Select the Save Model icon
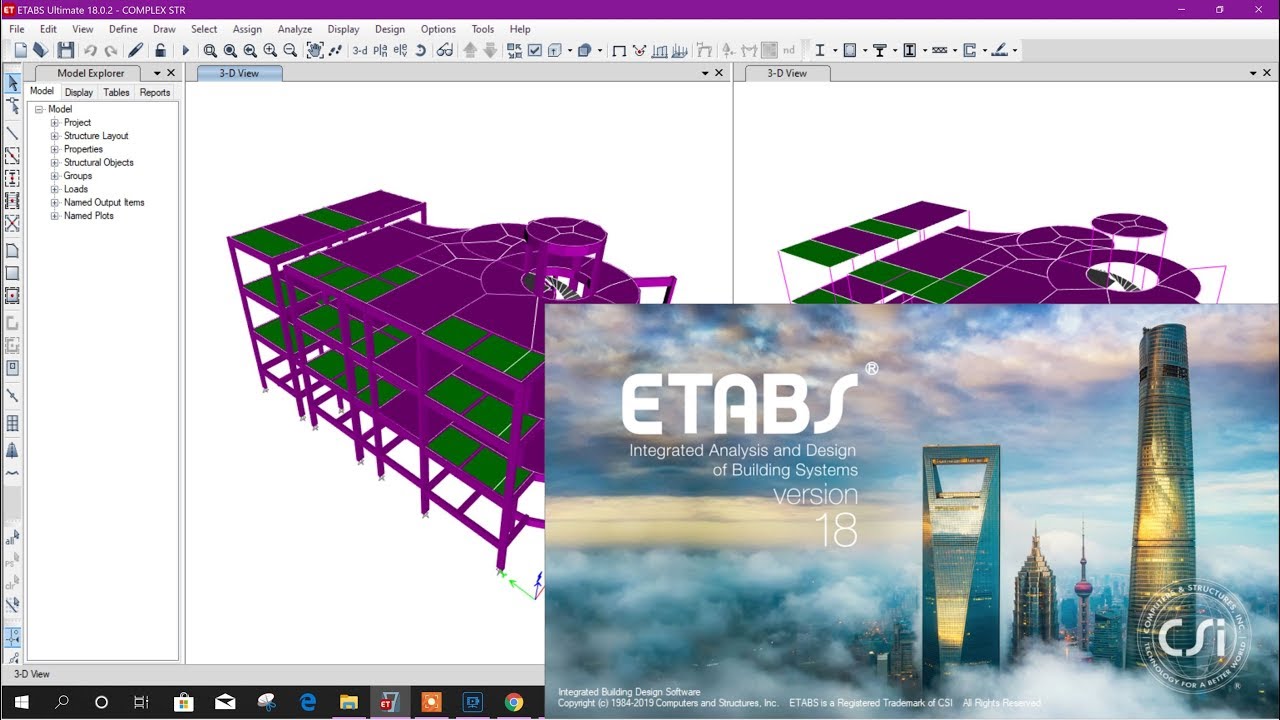Viewport: 1280px width, 720px height. pyautogui.click(x=65, y=50)
